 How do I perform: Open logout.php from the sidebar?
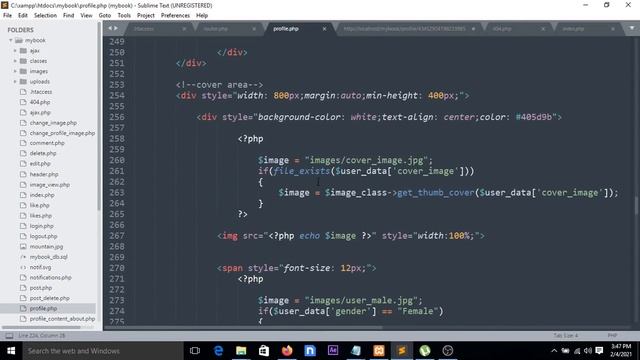pos(43,236)
